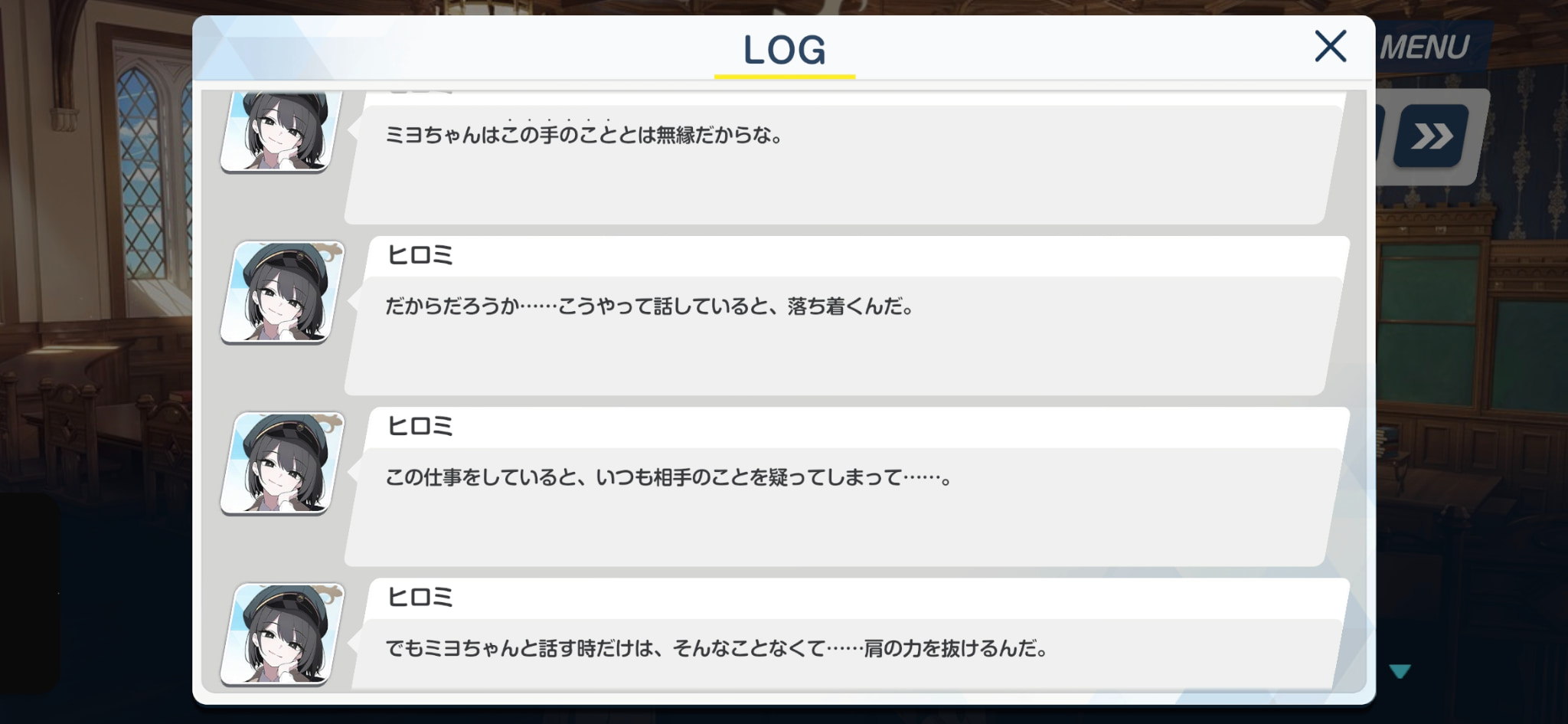Close the LOG panel with X
The height and width of the screenshot is (724, 1568).
tap(1330, 46)
